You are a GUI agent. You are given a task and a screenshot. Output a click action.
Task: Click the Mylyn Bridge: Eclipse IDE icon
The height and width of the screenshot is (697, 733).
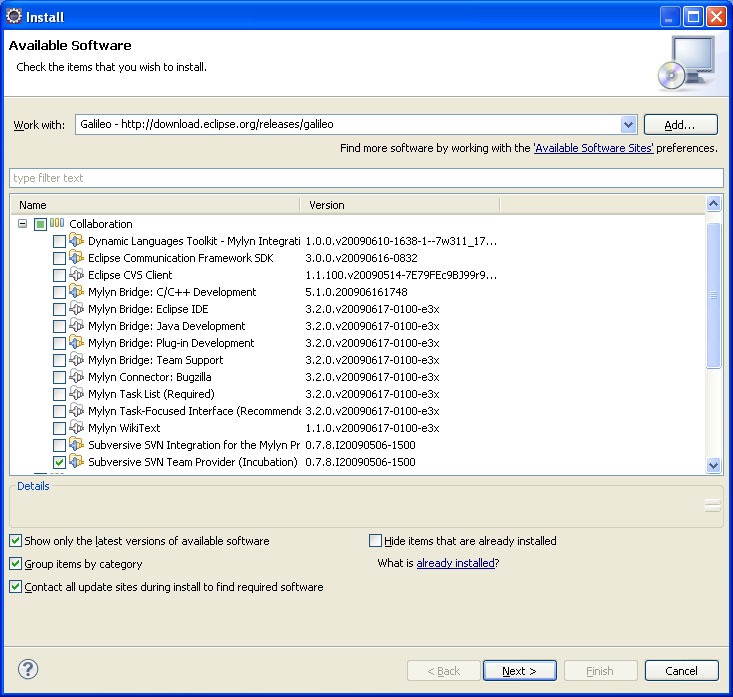point(76,309)
